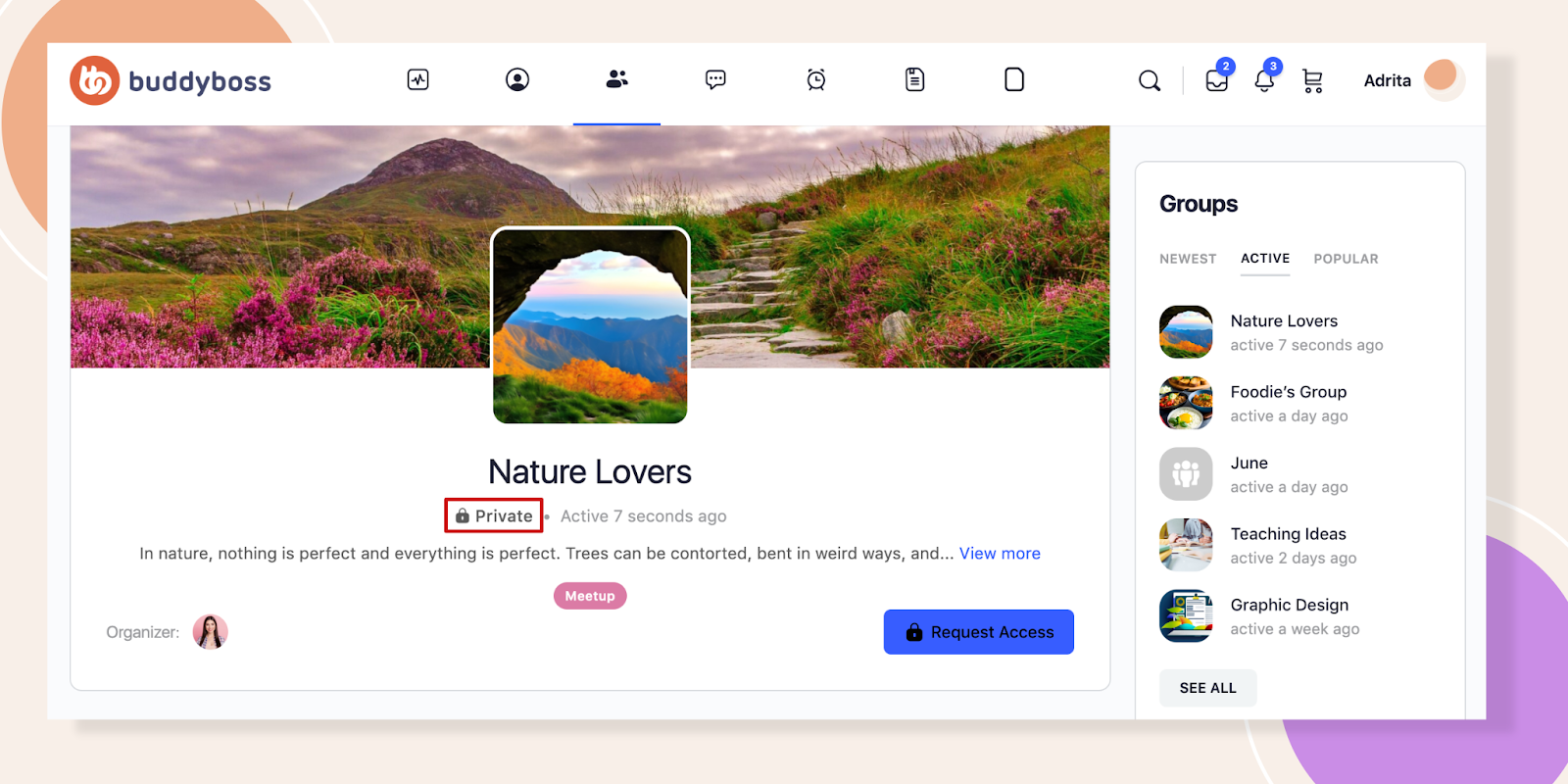Open the shopping cart icon
Viewport: 1568px width, 784px height.
(1312, 80)
